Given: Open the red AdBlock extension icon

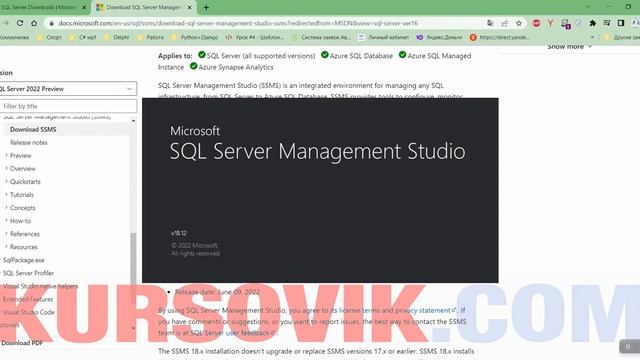Looking at the screenshot, I should click(536, 23).
